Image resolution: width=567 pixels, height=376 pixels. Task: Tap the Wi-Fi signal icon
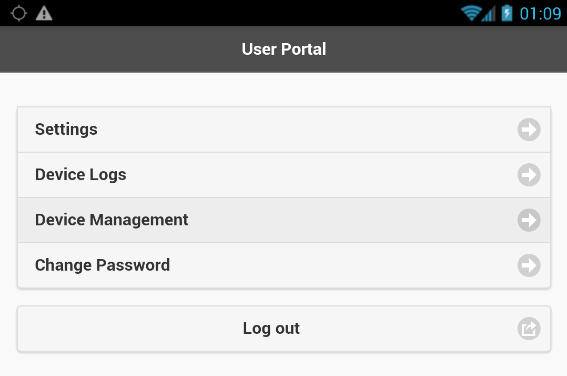pyautogui.click(x=472, y=13)
